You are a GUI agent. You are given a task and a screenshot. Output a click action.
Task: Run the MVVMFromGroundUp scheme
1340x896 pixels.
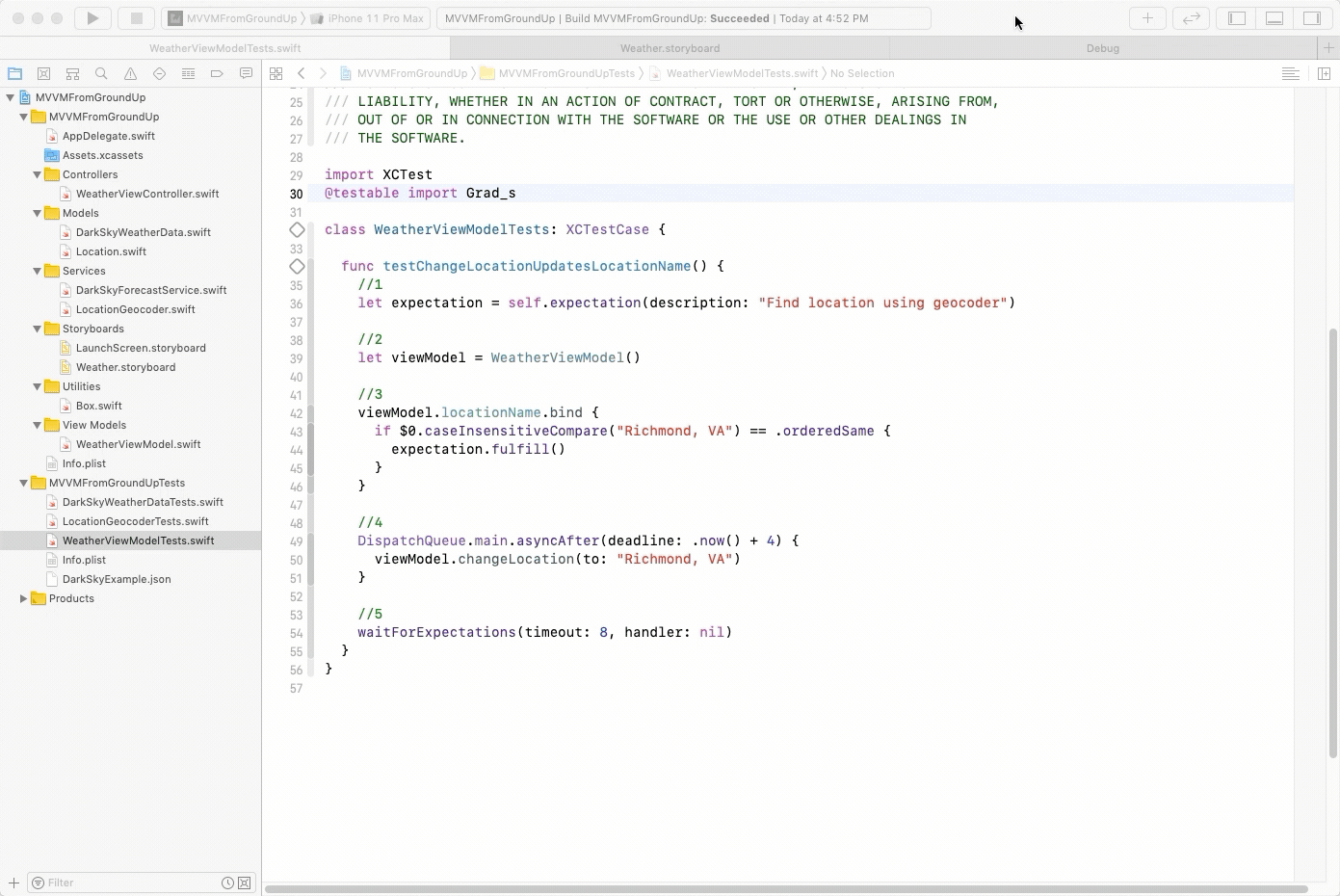(x=92, y=18)
